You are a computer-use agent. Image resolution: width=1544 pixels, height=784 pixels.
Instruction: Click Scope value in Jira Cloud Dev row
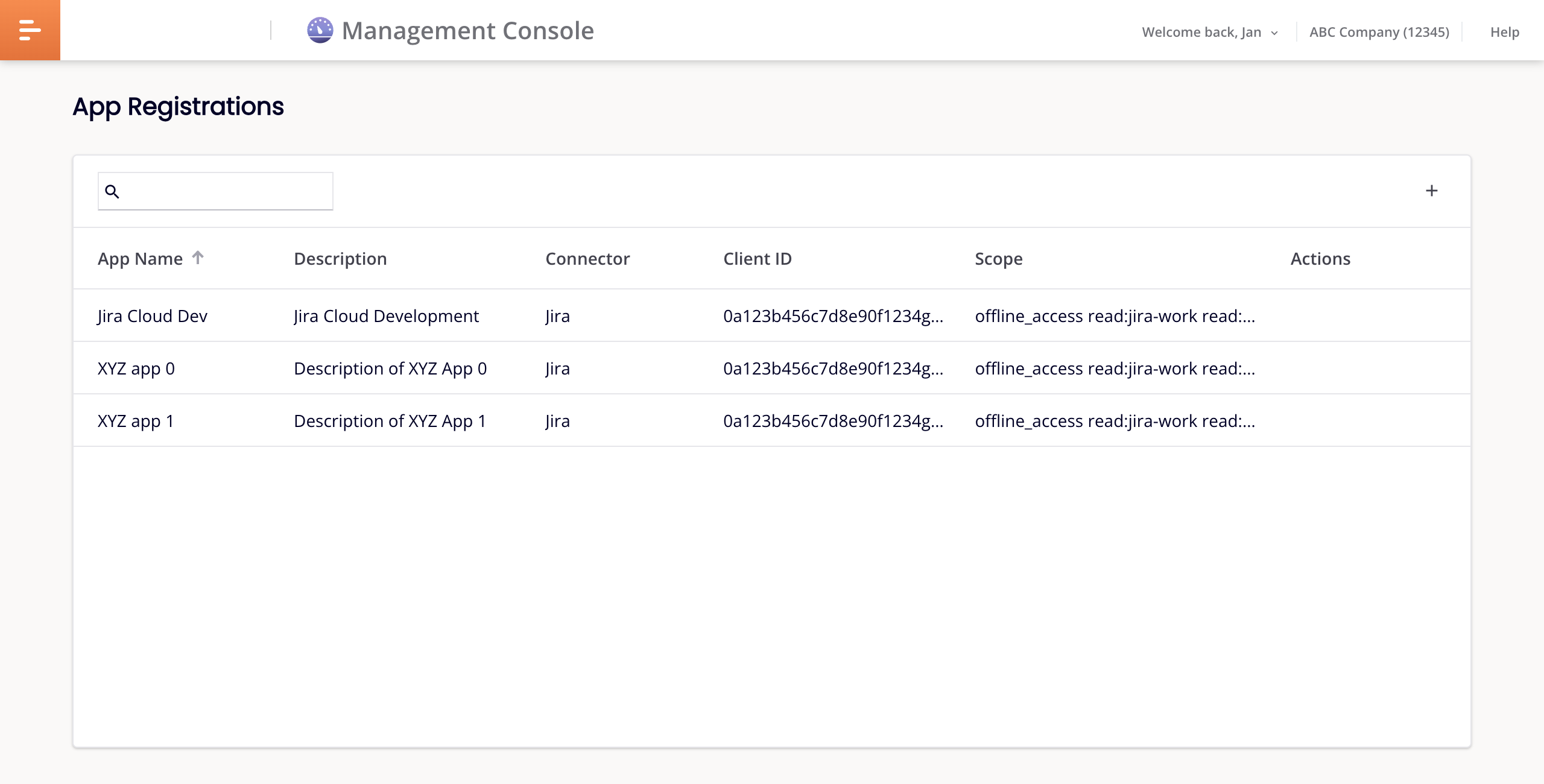click(x=1115, y=316)
